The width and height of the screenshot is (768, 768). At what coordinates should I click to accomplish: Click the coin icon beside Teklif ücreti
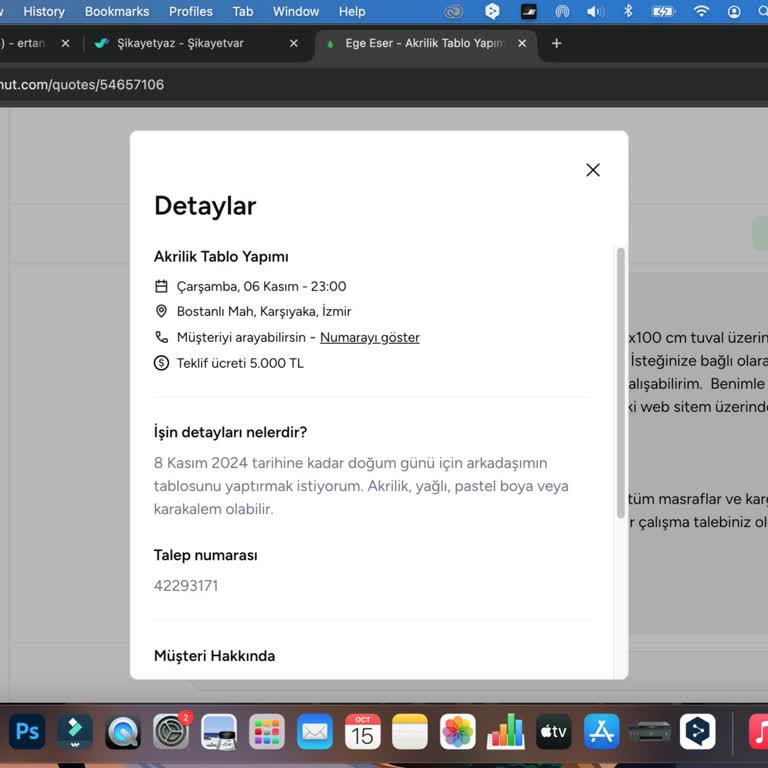tap(162, 363)
